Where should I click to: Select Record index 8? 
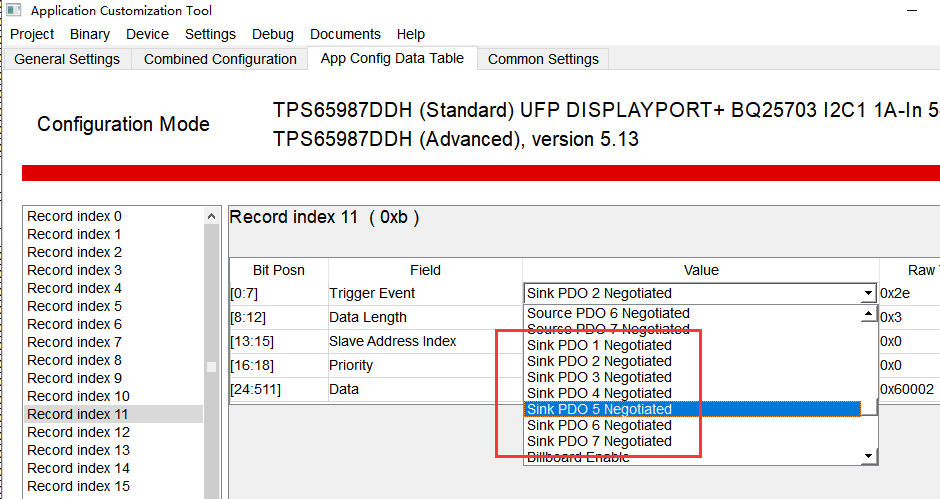[x=113, y=360]
